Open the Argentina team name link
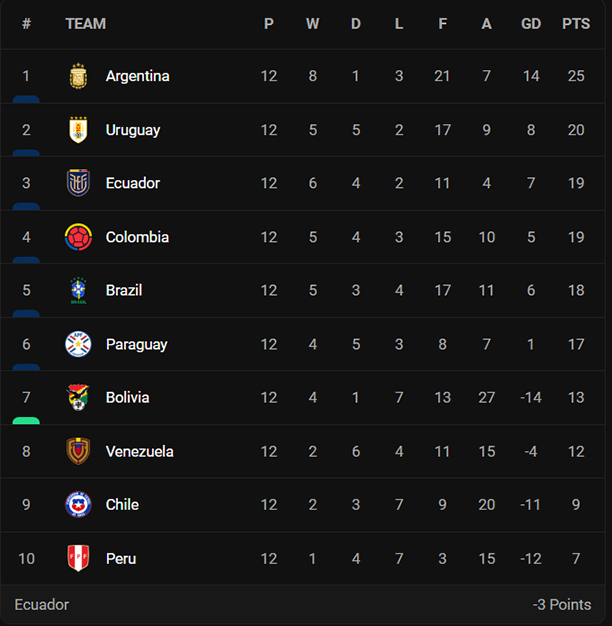 137,76
